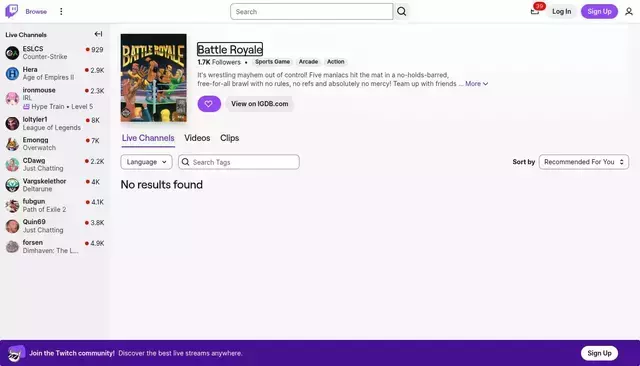Open Quin69 channel avatar
This screenshot has width=640, height=366.
click(x=12, y=226)
